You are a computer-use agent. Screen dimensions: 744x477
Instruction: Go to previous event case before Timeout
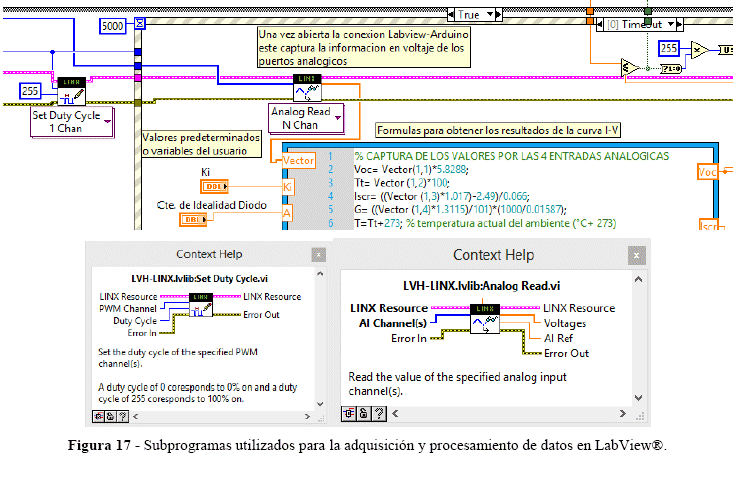(600, 24)
